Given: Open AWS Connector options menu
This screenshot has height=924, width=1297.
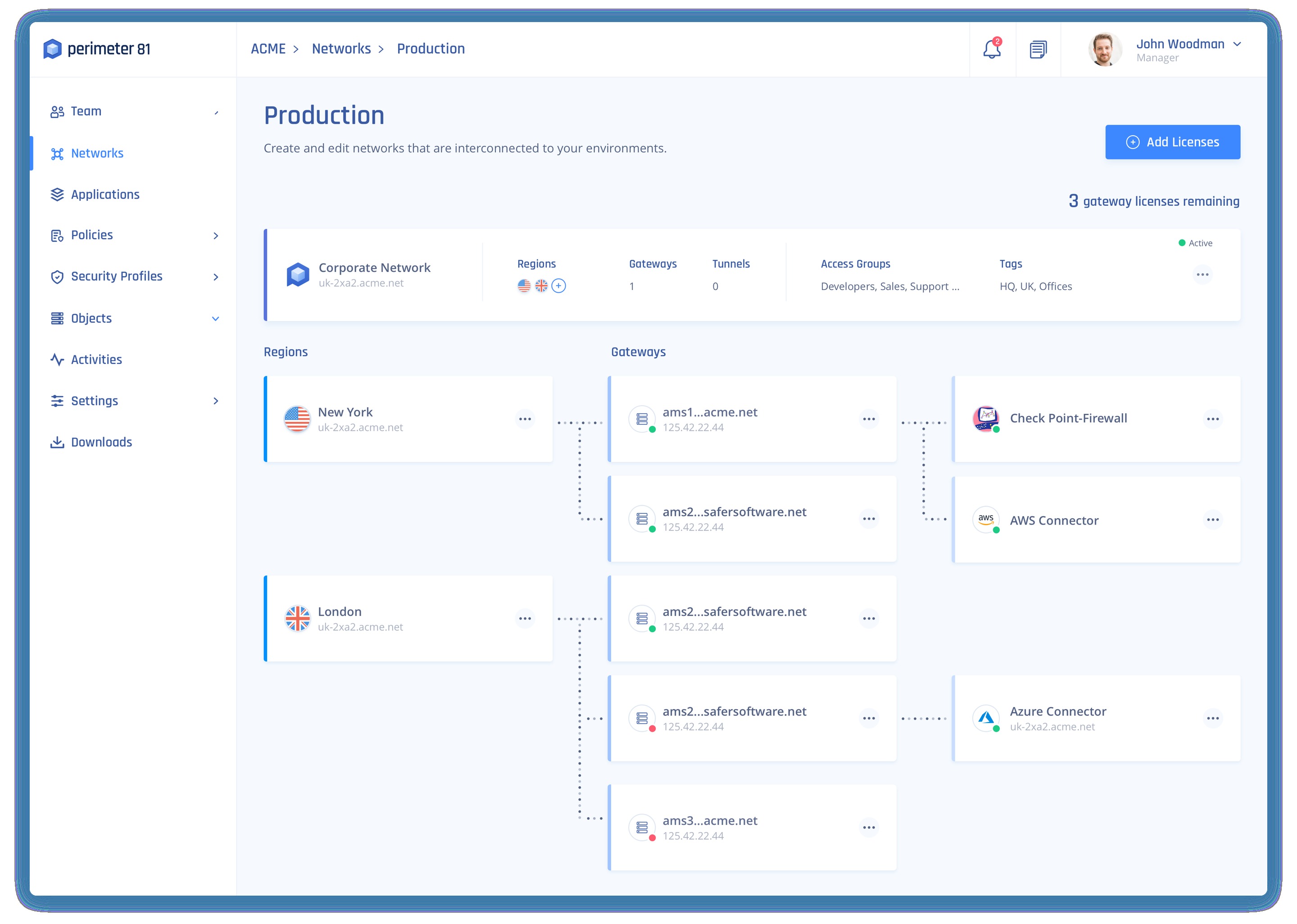Looking at the screenshot, I should tap(1213, 520).
